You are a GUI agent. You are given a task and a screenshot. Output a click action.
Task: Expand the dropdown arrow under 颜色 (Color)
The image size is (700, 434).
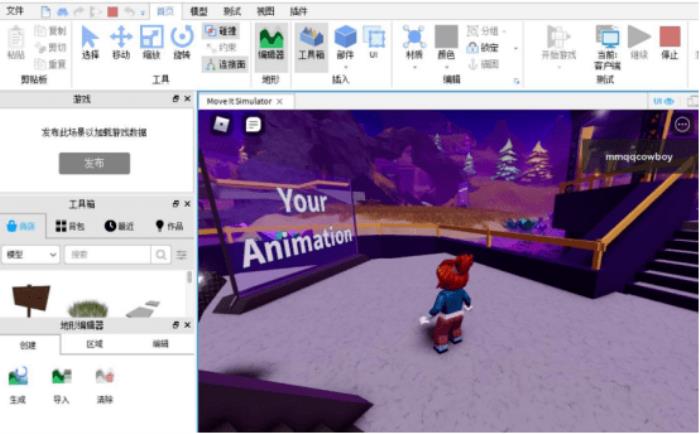coord(446,67)
